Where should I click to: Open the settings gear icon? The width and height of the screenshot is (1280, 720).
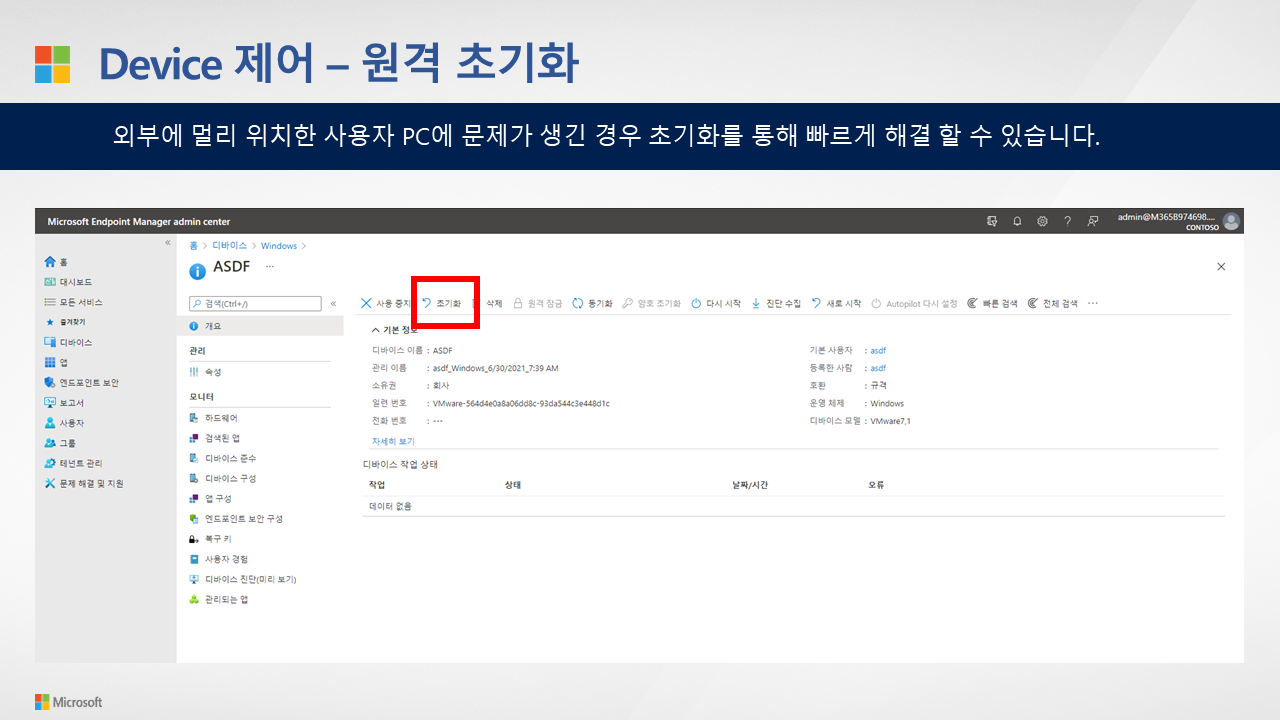(1042, 221)
